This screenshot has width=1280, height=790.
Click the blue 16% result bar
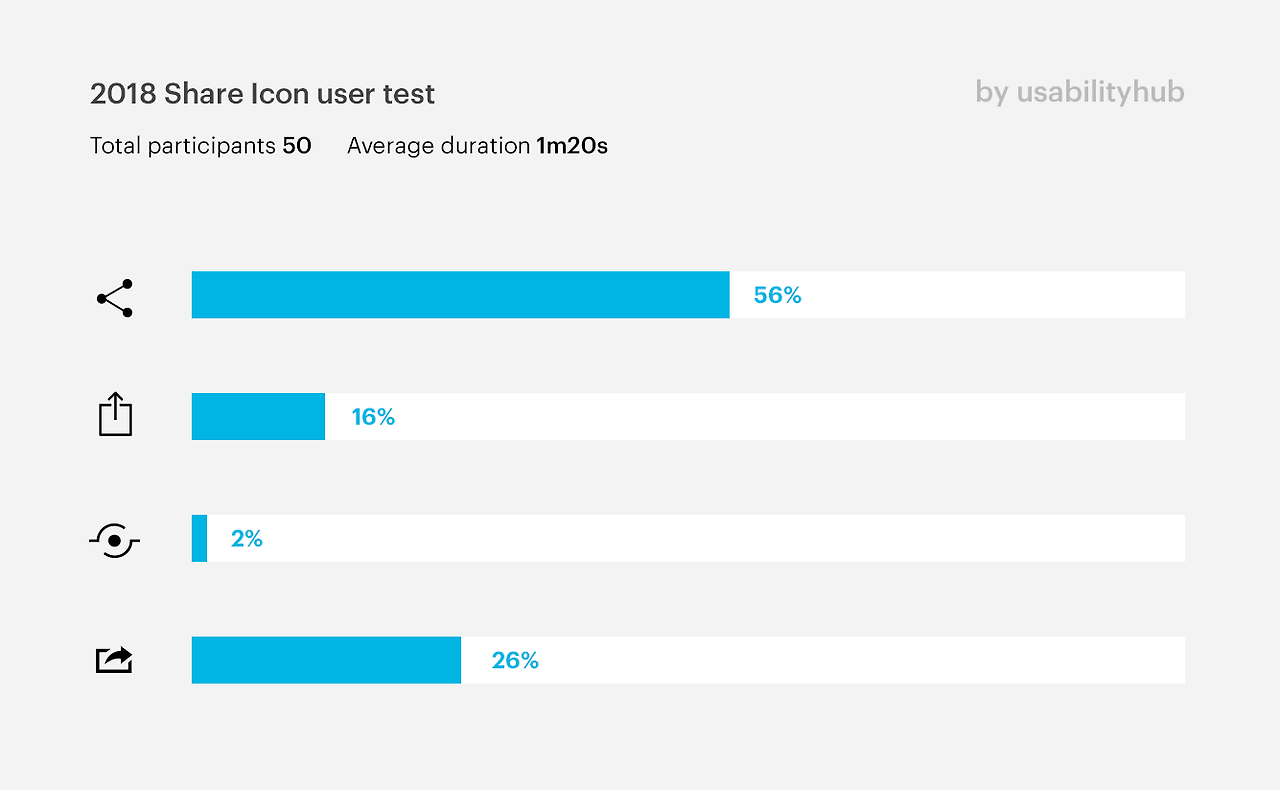point(258,416)
